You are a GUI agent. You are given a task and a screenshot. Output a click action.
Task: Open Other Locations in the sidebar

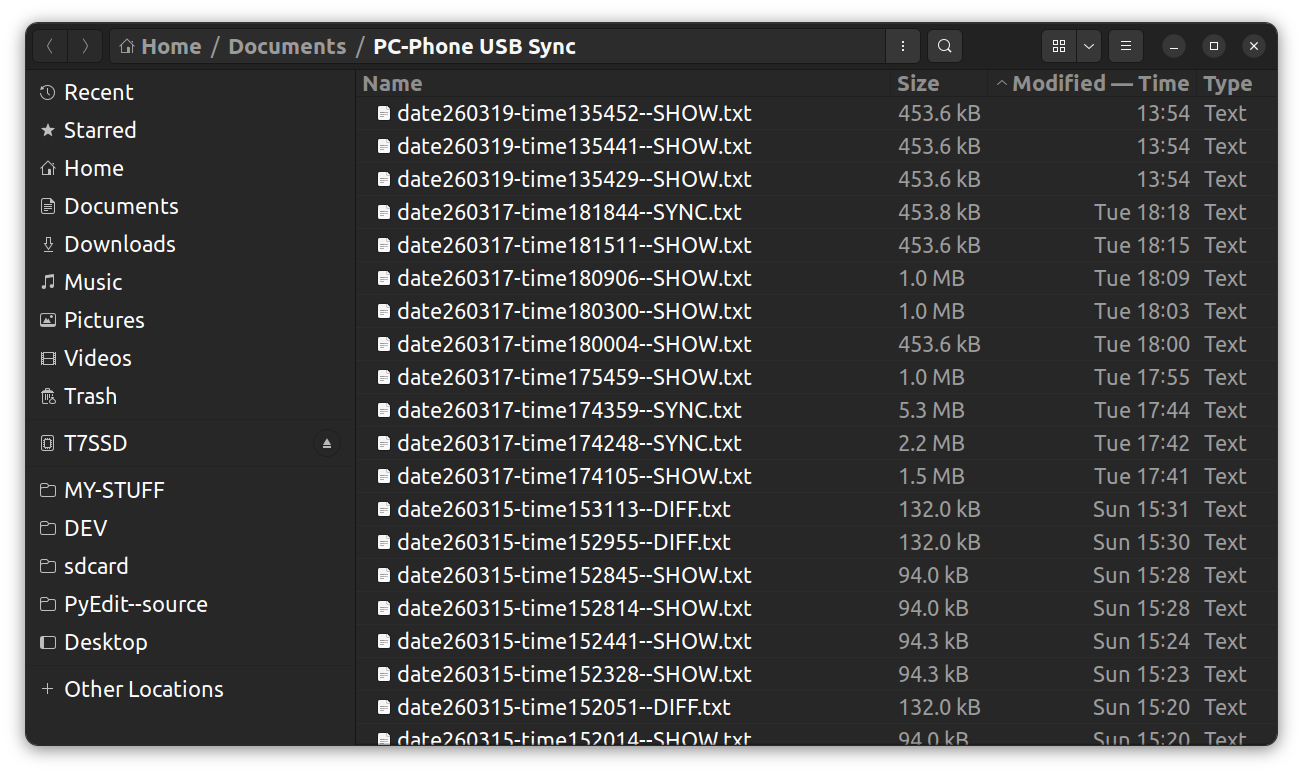click(143, 689)
